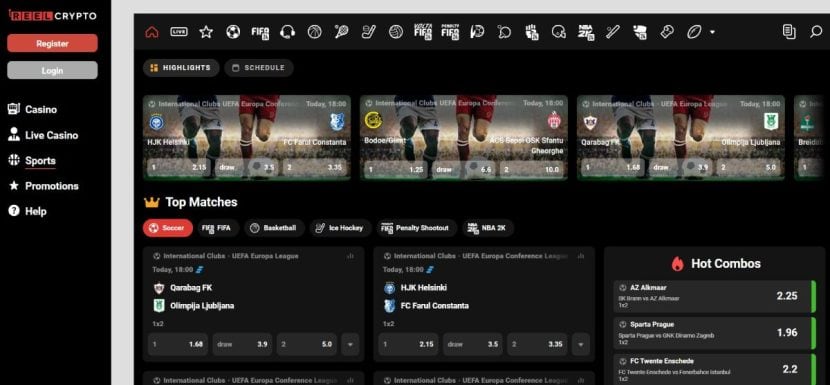Screen dimensions: 830x385
Task: Pick the draw 3.9 odds for Qarabag match
Action: (x=242, y=344)
